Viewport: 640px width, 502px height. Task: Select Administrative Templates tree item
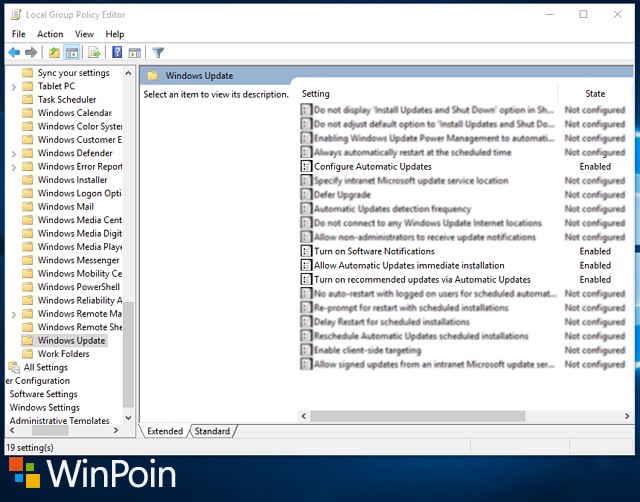coord(59,420)
